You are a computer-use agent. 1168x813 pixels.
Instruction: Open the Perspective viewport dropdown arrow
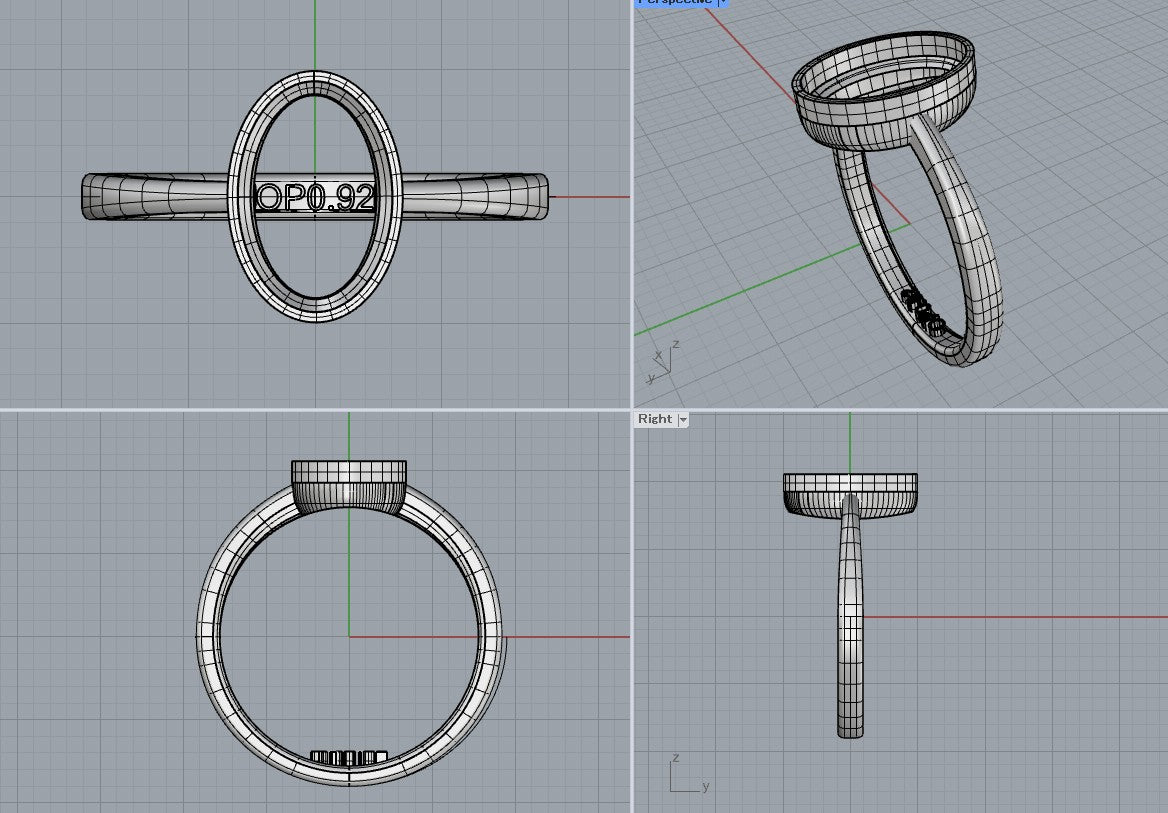[x=722, y=2]
